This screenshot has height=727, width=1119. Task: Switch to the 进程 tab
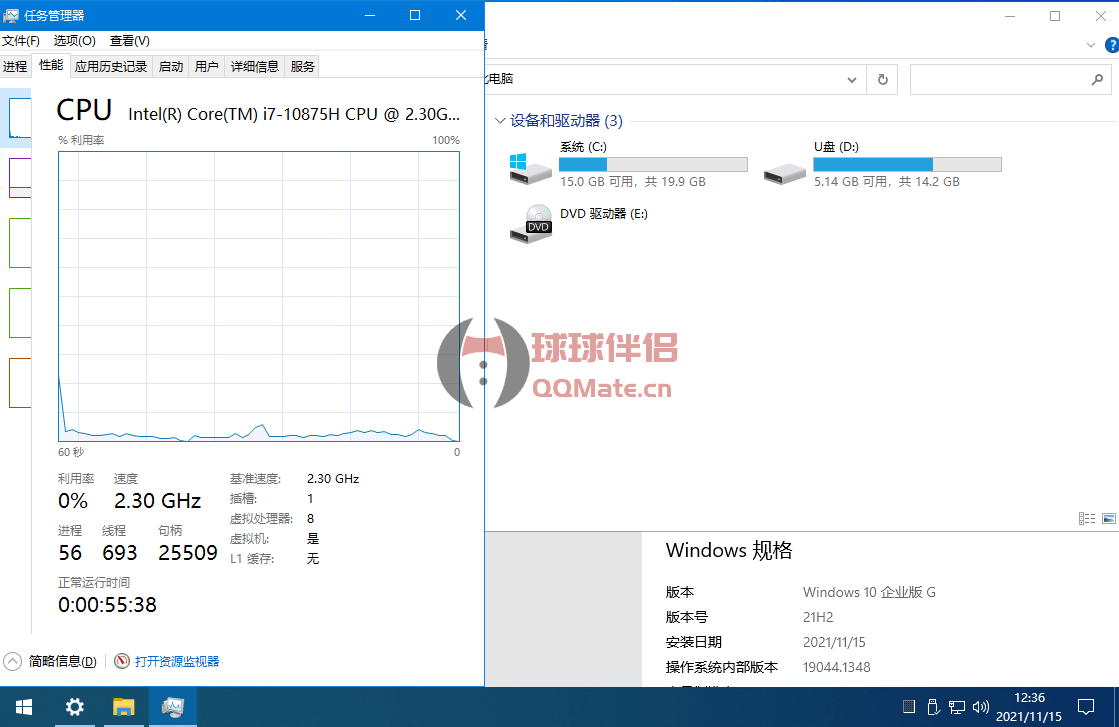15,67
